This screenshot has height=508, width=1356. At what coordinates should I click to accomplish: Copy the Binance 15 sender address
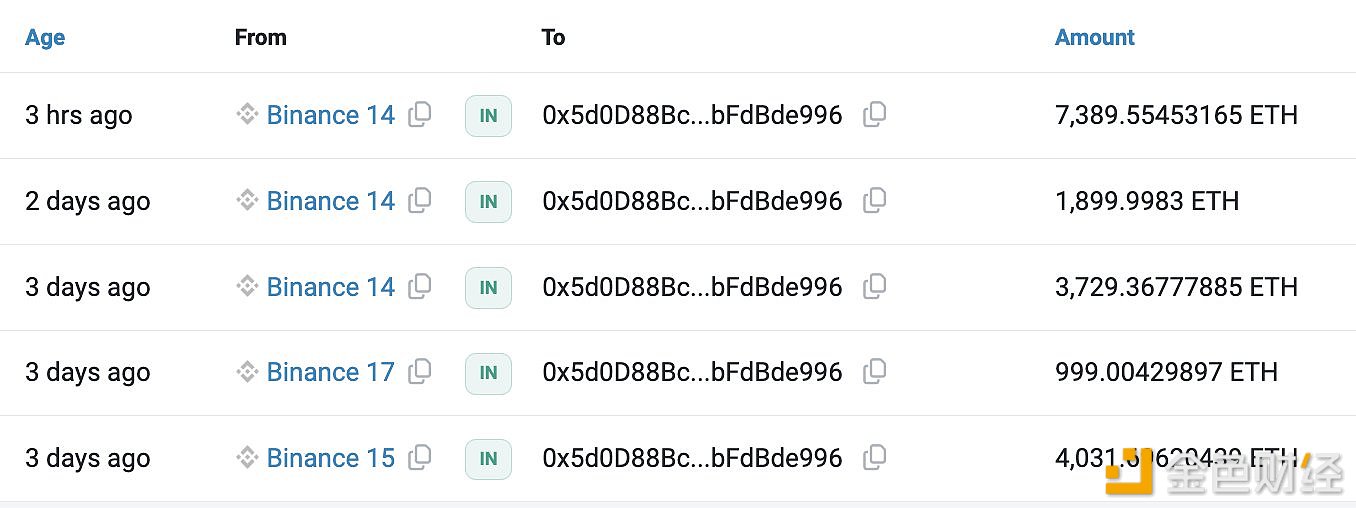click(x=420, y=457)
